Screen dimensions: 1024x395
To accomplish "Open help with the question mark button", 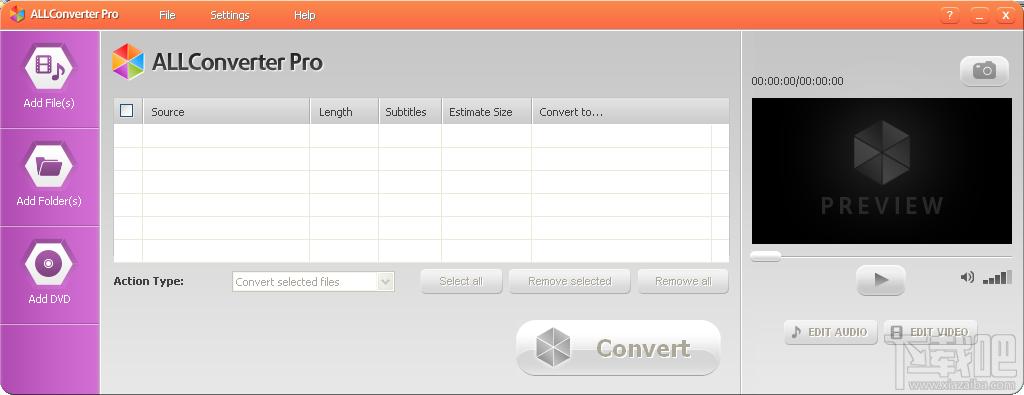I will click(x=950, y=15).
